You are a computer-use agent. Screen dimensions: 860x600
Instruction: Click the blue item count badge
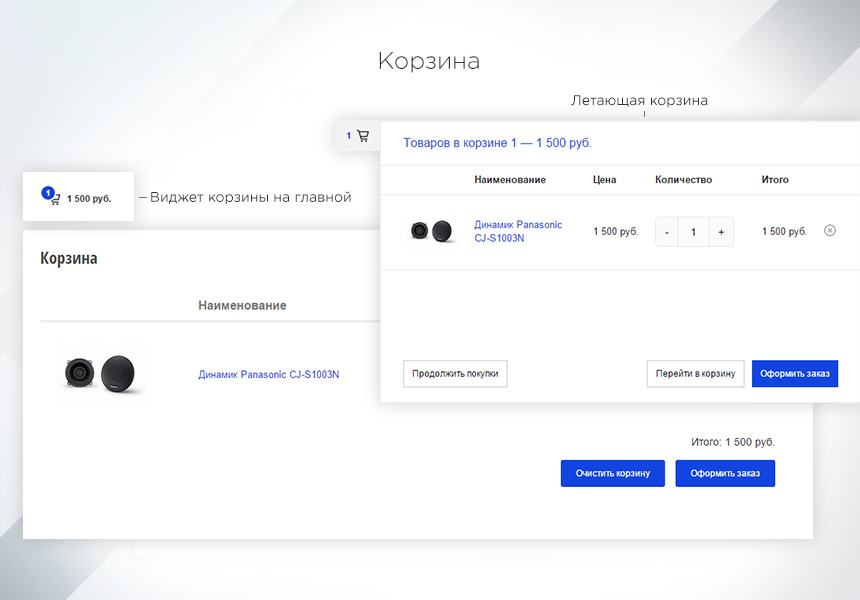point(46,190)
